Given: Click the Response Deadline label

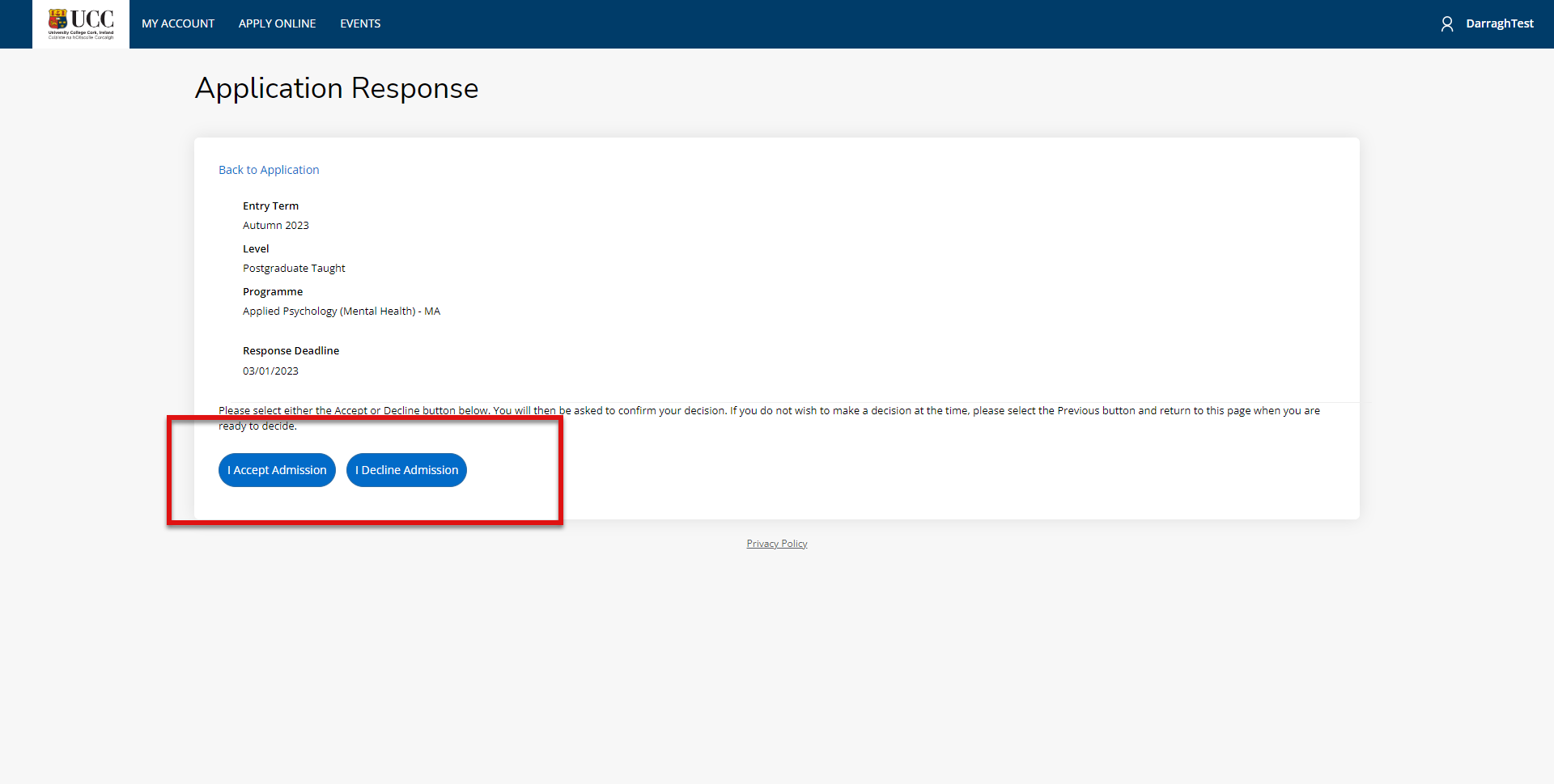Looking at the screenshot, I should (x=291, y=351).
